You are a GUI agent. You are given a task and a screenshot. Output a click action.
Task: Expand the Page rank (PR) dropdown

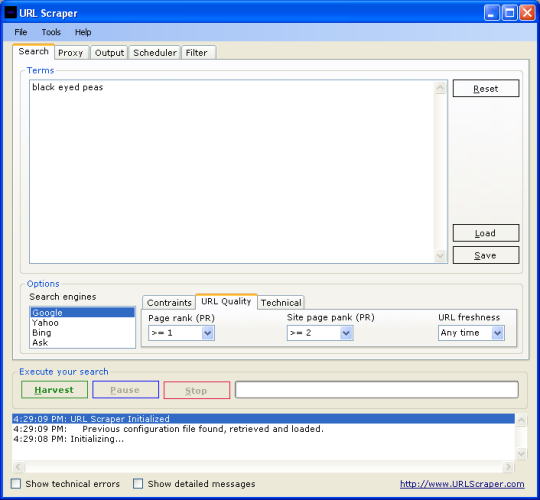coord(207,333)
